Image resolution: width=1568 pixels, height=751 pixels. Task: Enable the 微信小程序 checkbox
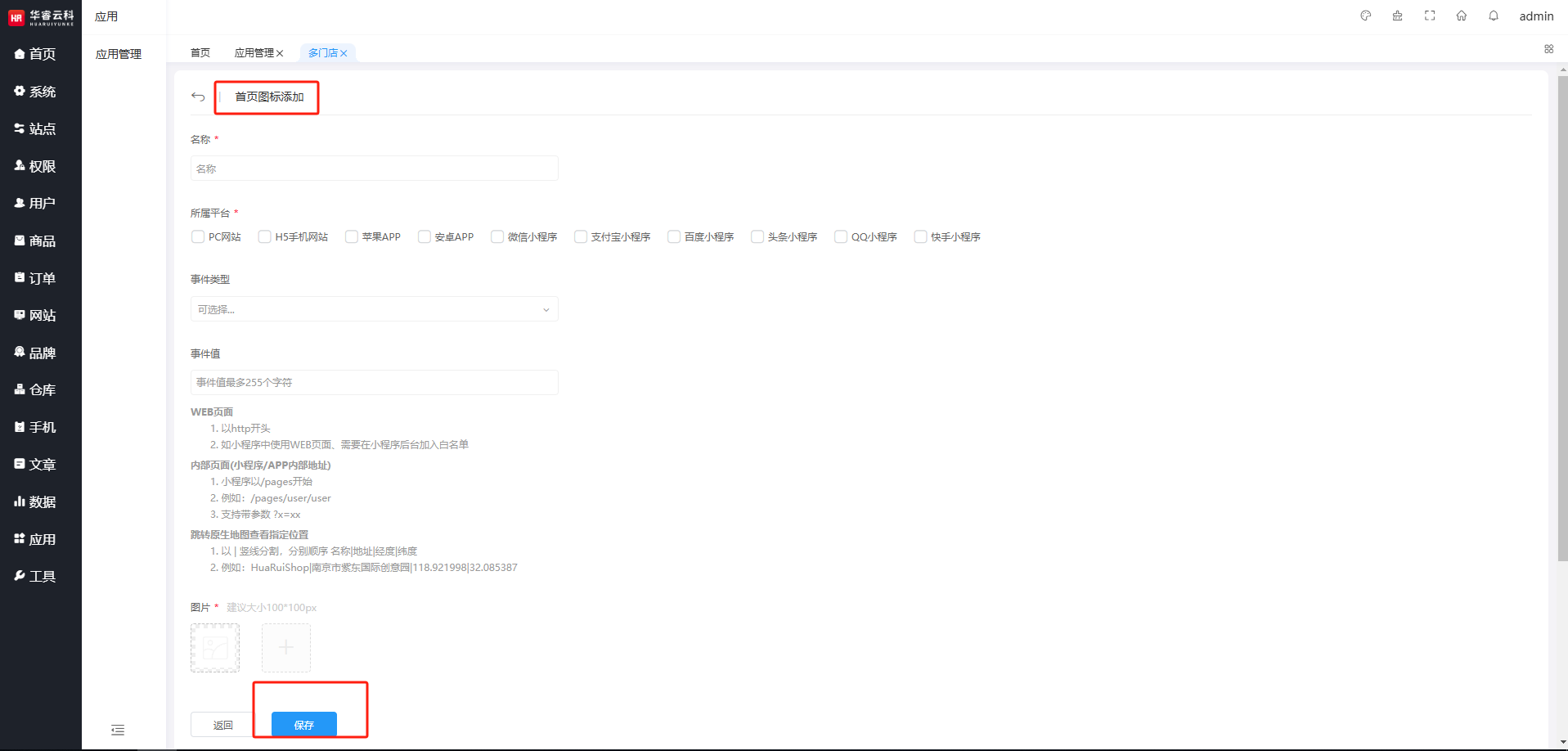click(497, 236)
